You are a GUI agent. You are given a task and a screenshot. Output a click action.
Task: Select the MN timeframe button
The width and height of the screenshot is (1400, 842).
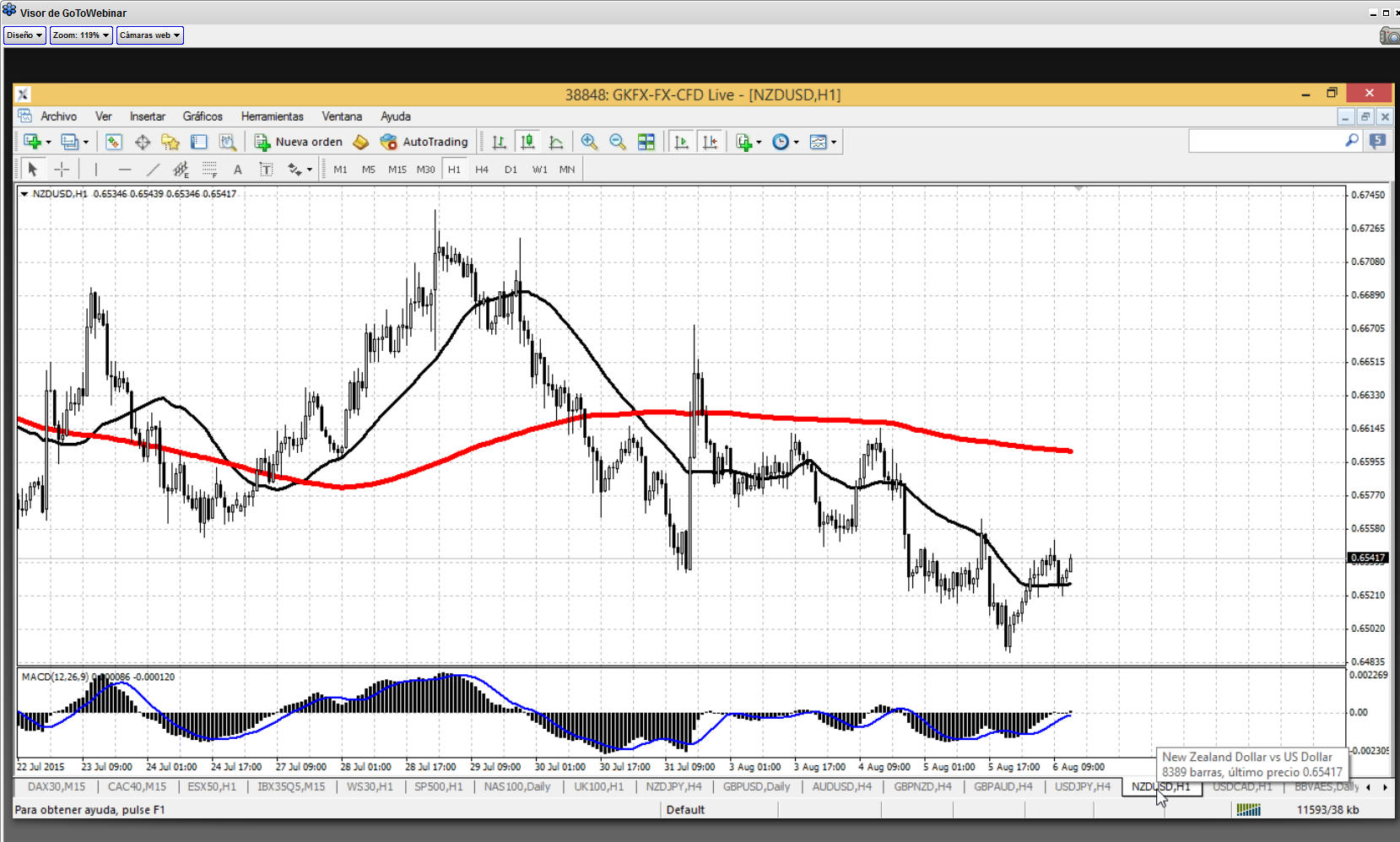pyautogui.click(x=567, y=170)
